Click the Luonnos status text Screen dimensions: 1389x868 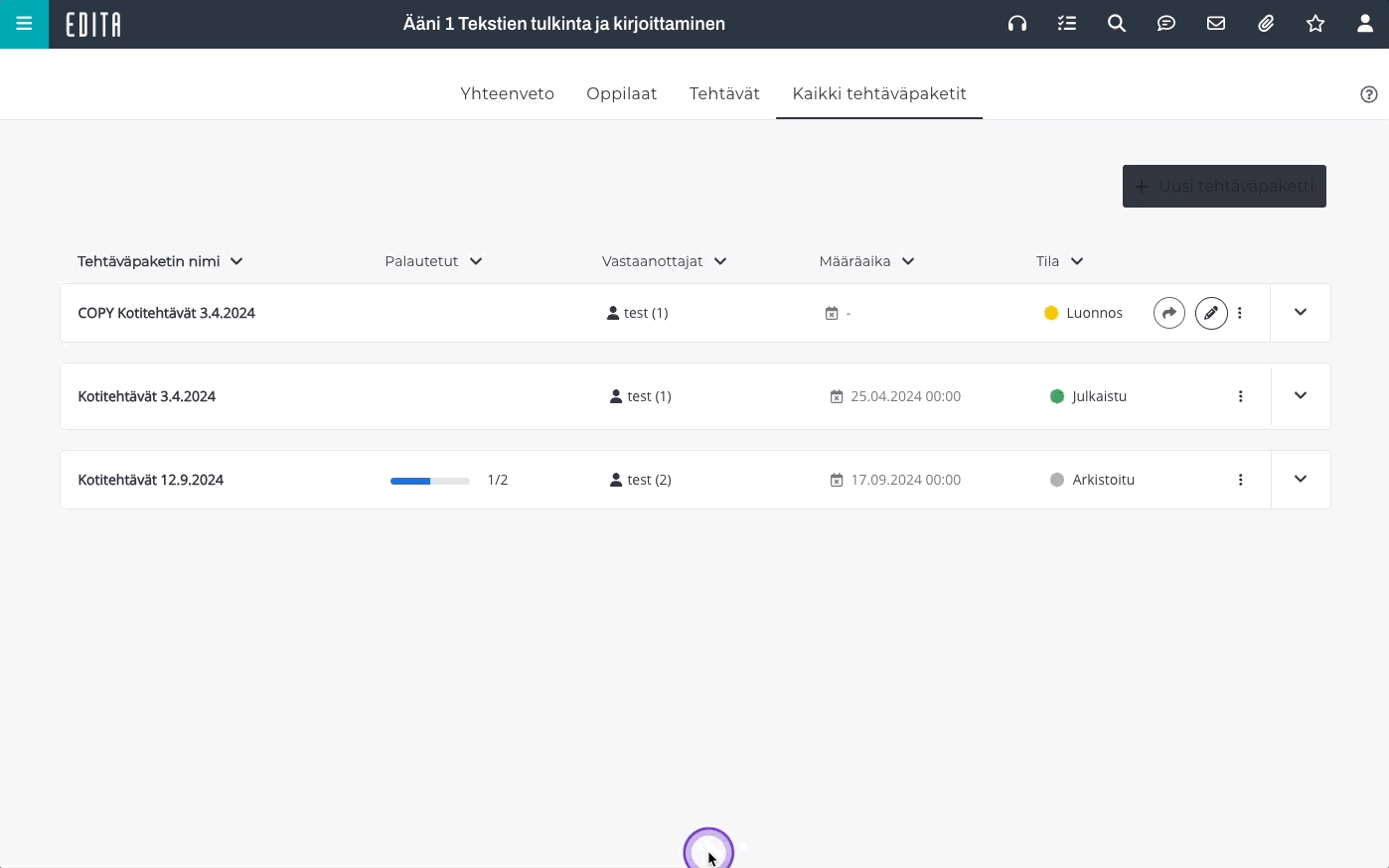[x=1095, y=313]
